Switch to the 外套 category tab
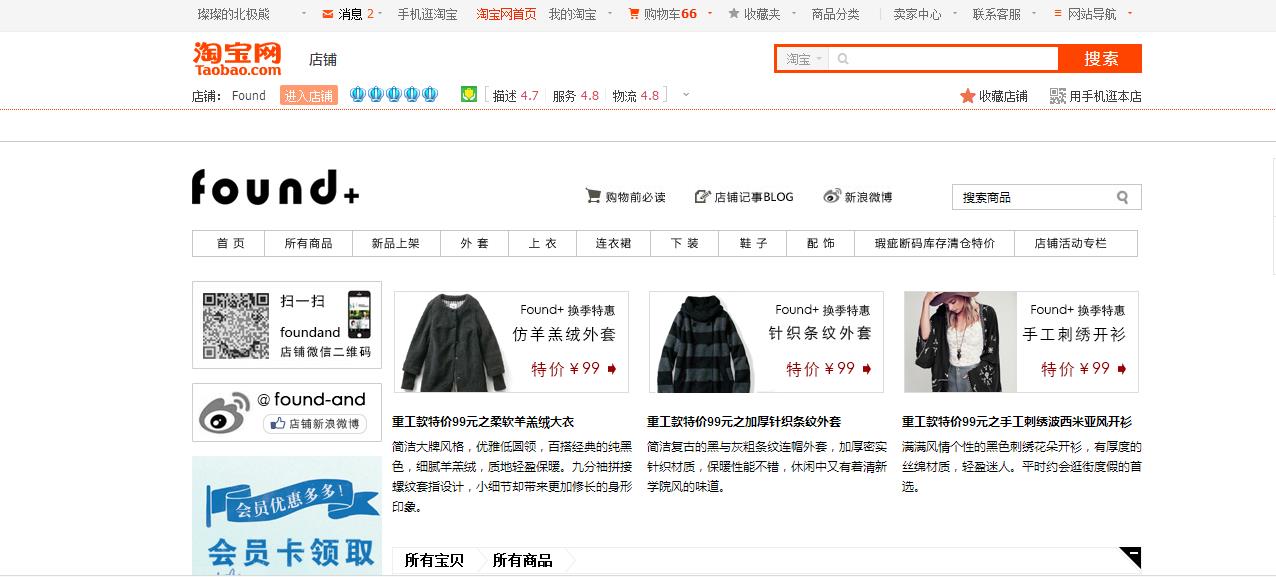This screenshot has width=1276, height=577. tap(473, 242)
